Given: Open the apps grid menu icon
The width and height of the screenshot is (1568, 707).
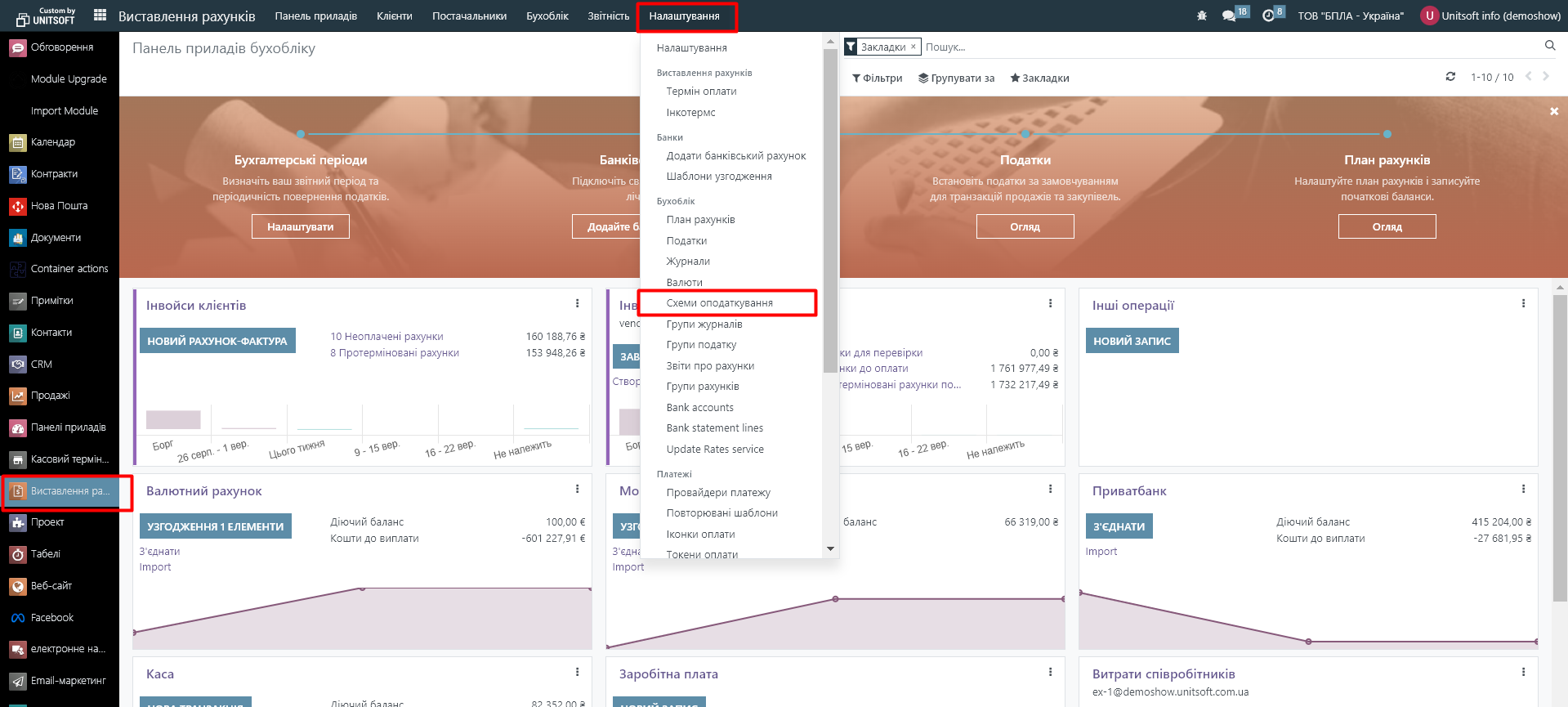Looking at the screenshot, I should [x=100, y=16].
